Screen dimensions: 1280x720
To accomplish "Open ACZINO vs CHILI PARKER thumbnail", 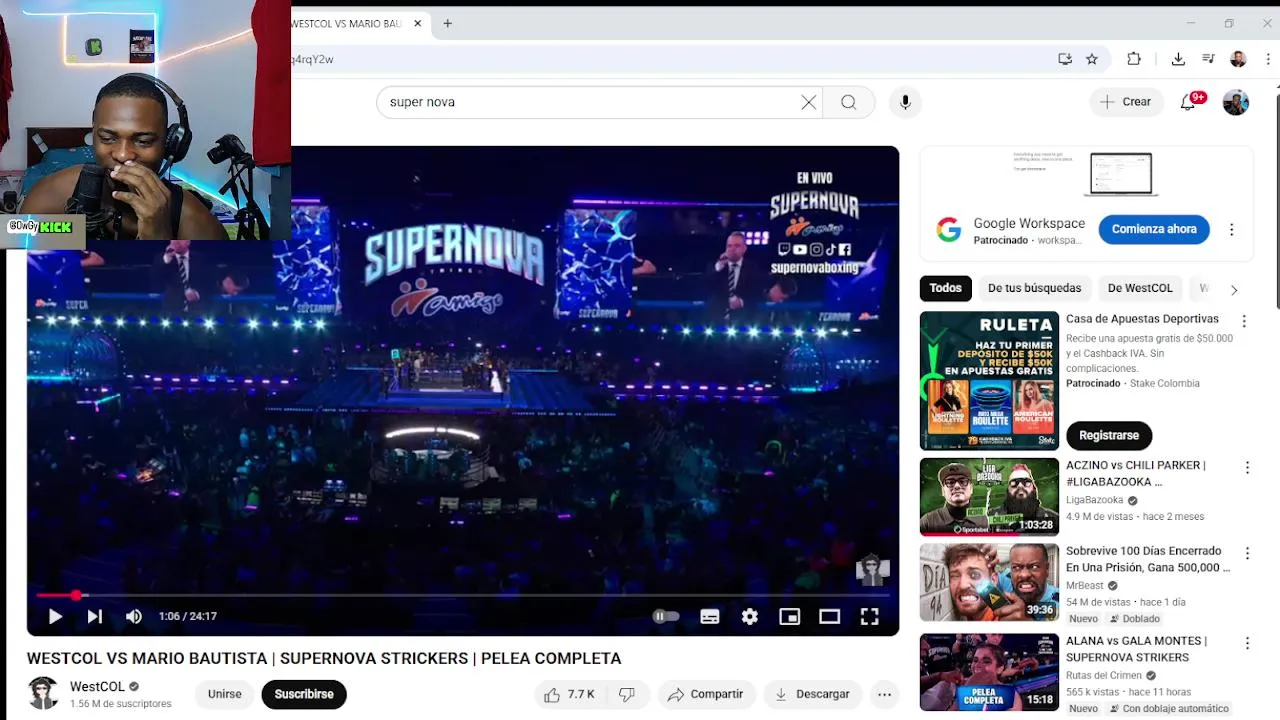I will tap(989, 497).
